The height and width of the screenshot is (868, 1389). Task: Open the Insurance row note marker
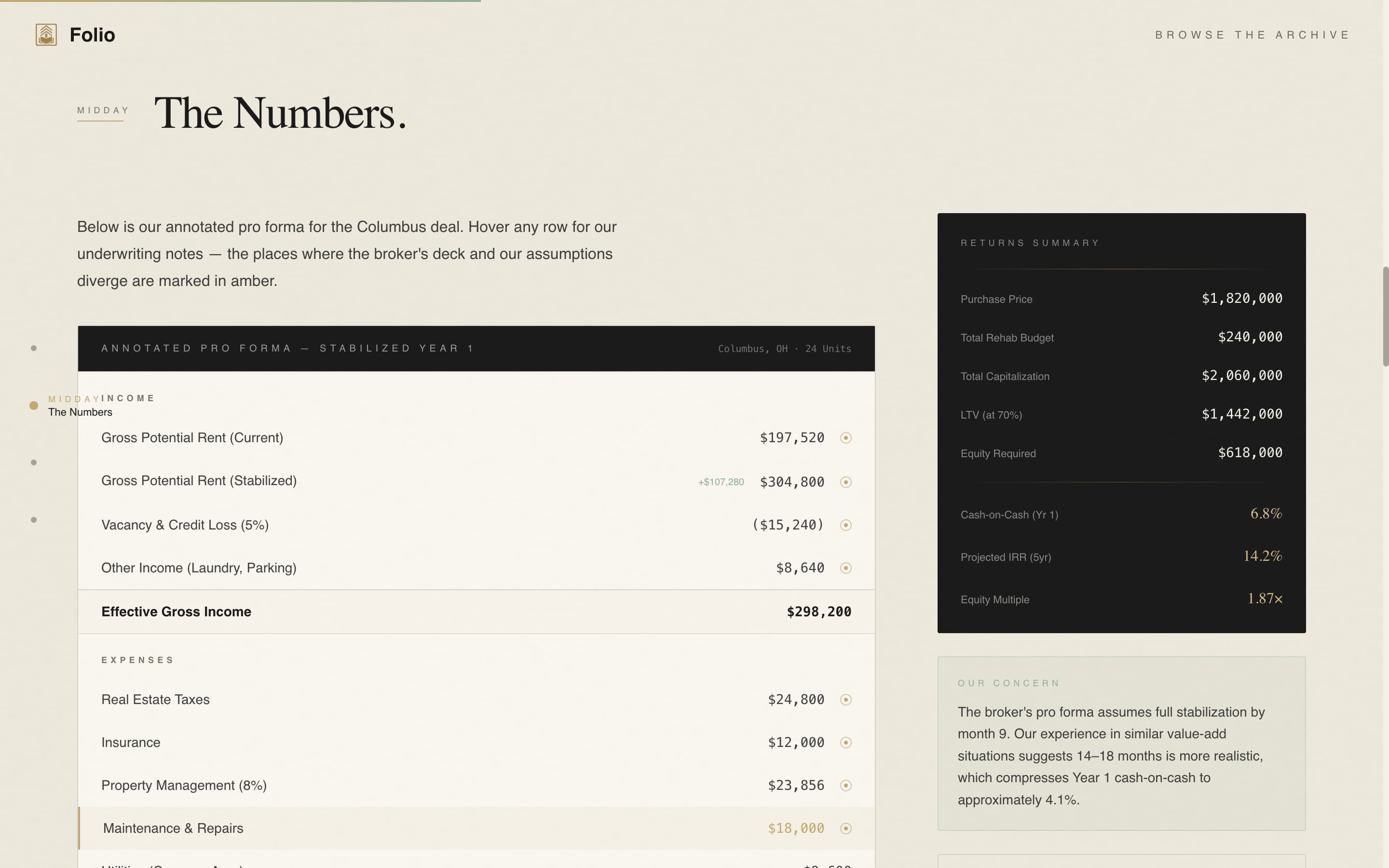pyautogui.click(x=845, y=742)
